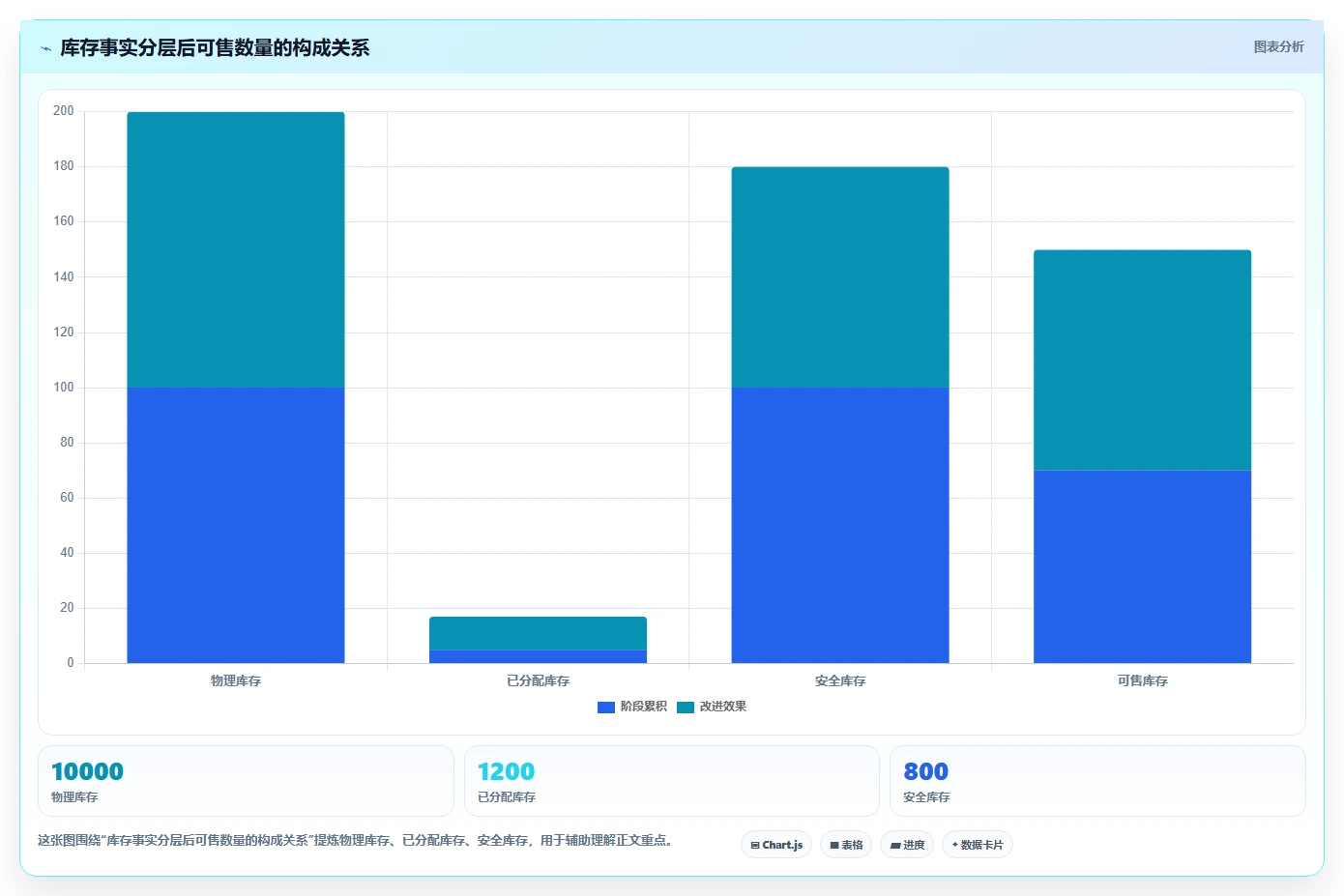Click the description sentence below the stat cards
Screen dimensions: 1344x896
click(355, 840)
